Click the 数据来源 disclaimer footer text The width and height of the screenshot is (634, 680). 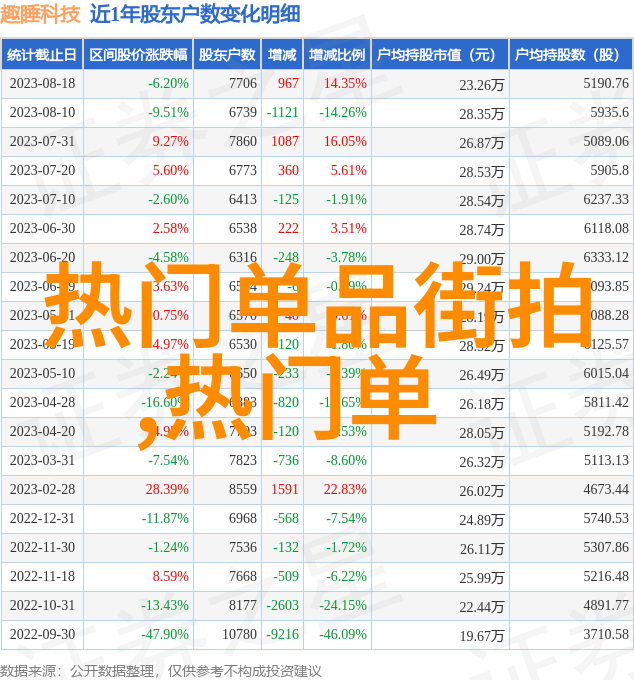[160, 671]
